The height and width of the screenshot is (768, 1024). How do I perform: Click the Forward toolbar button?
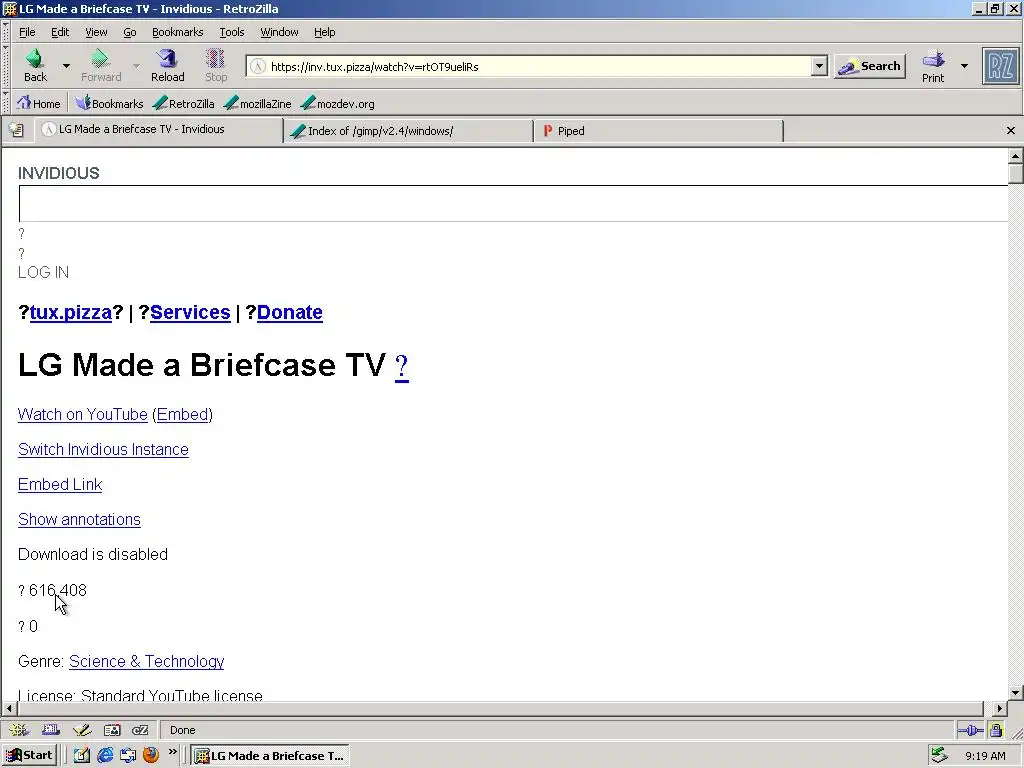[101, 65]
